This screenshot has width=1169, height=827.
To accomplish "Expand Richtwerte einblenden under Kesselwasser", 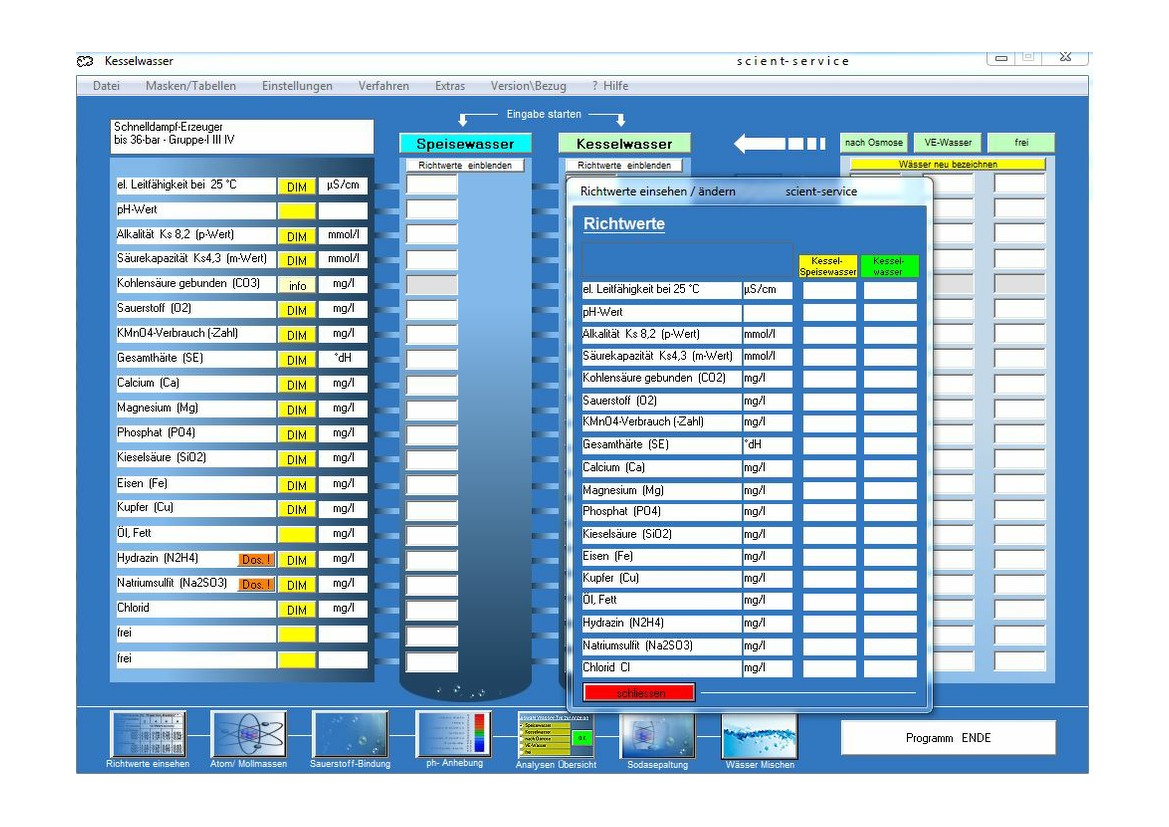I will tap(624, 165).
